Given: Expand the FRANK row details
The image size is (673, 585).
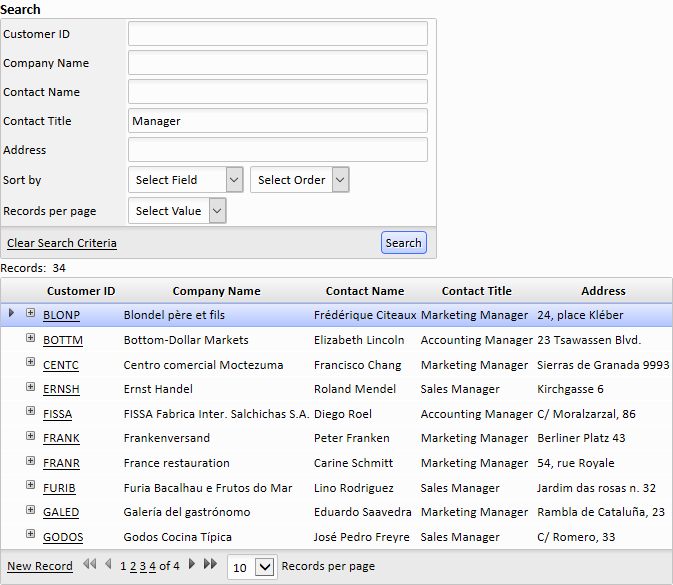Looking at the screenshot, I should pos(30,436).
